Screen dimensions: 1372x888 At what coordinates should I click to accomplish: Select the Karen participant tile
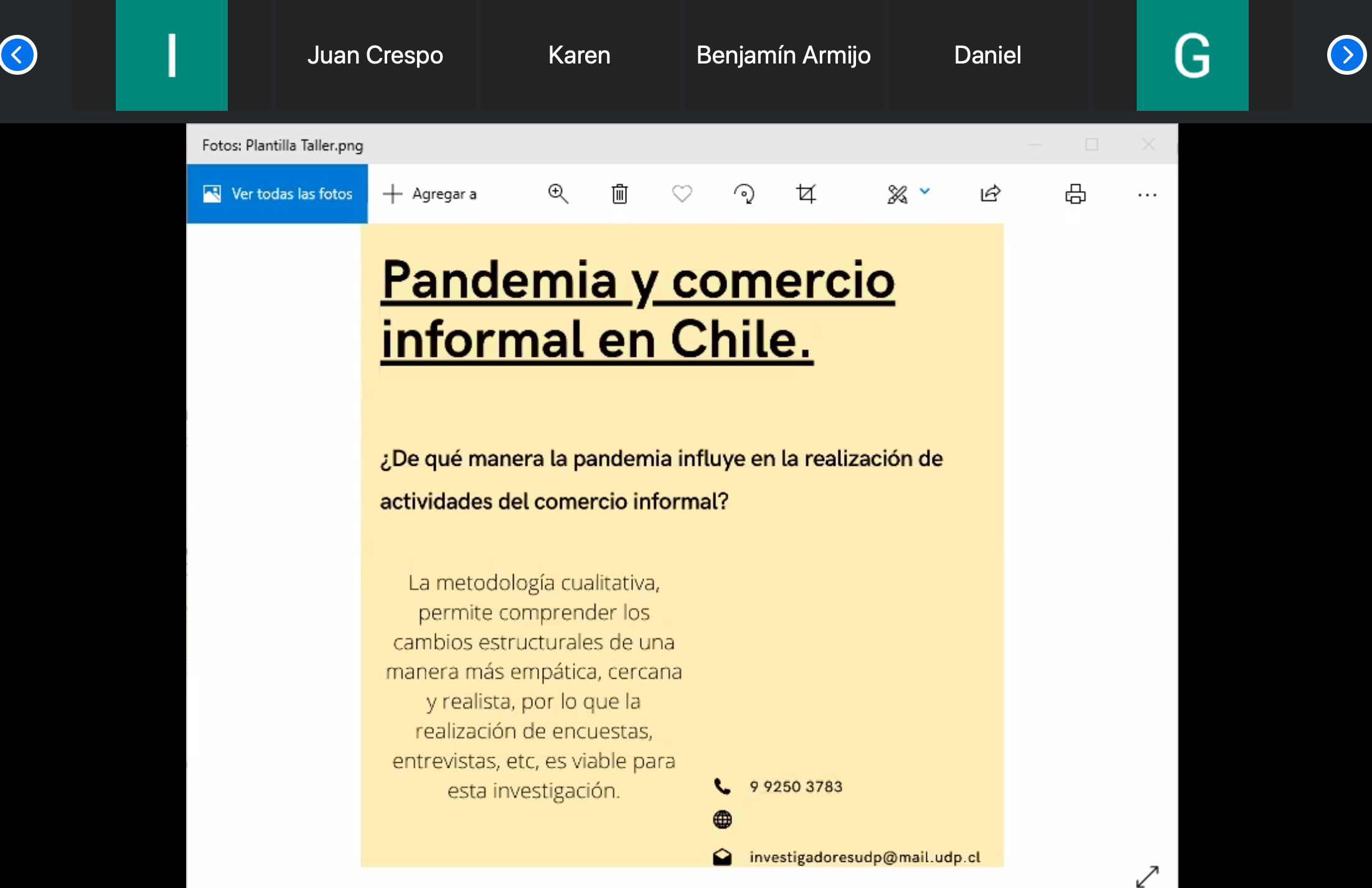tap(579, 55)
